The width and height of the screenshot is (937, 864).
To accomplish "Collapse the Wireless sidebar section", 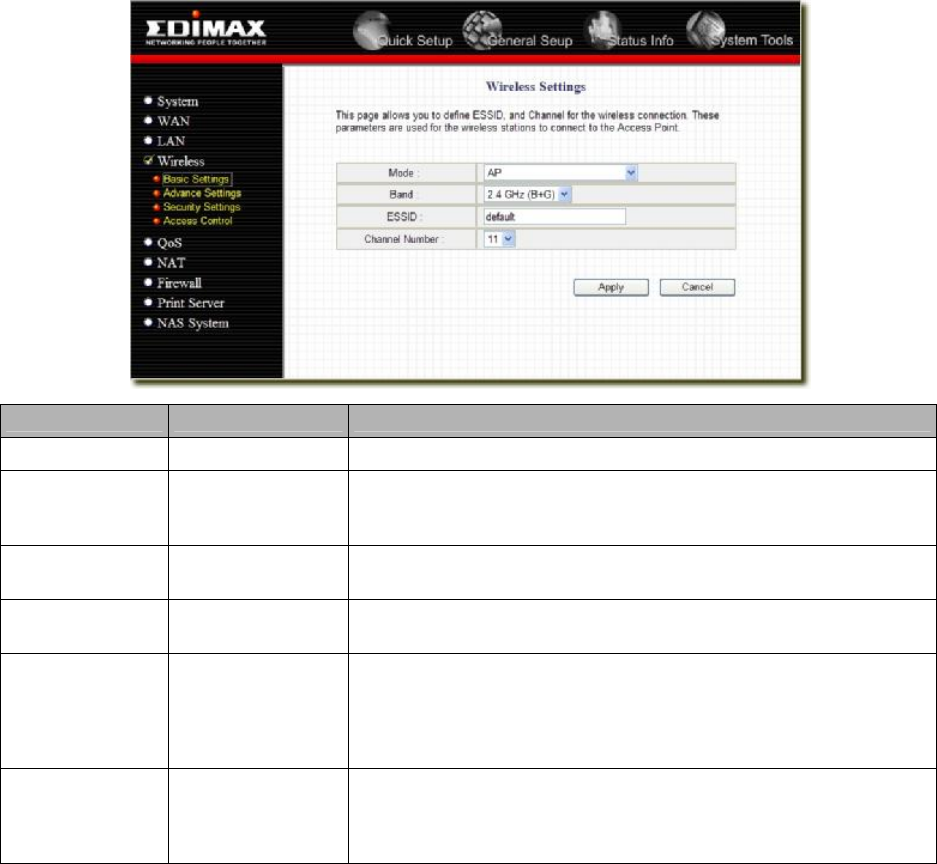I will click(x=180, y=161).
